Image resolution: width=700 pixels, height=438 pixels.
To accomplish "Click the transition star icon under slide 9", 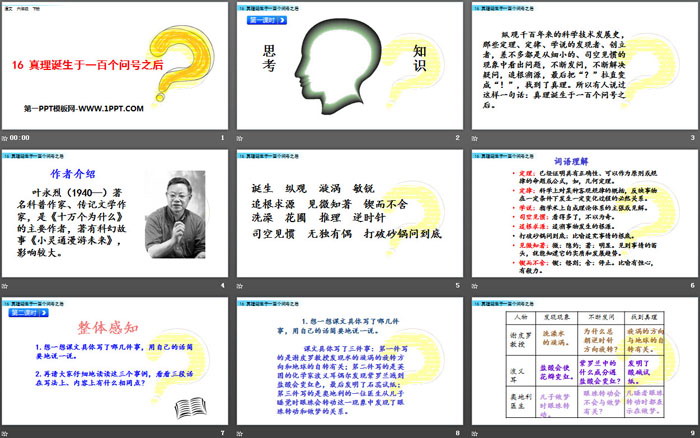I will [475, 434].
